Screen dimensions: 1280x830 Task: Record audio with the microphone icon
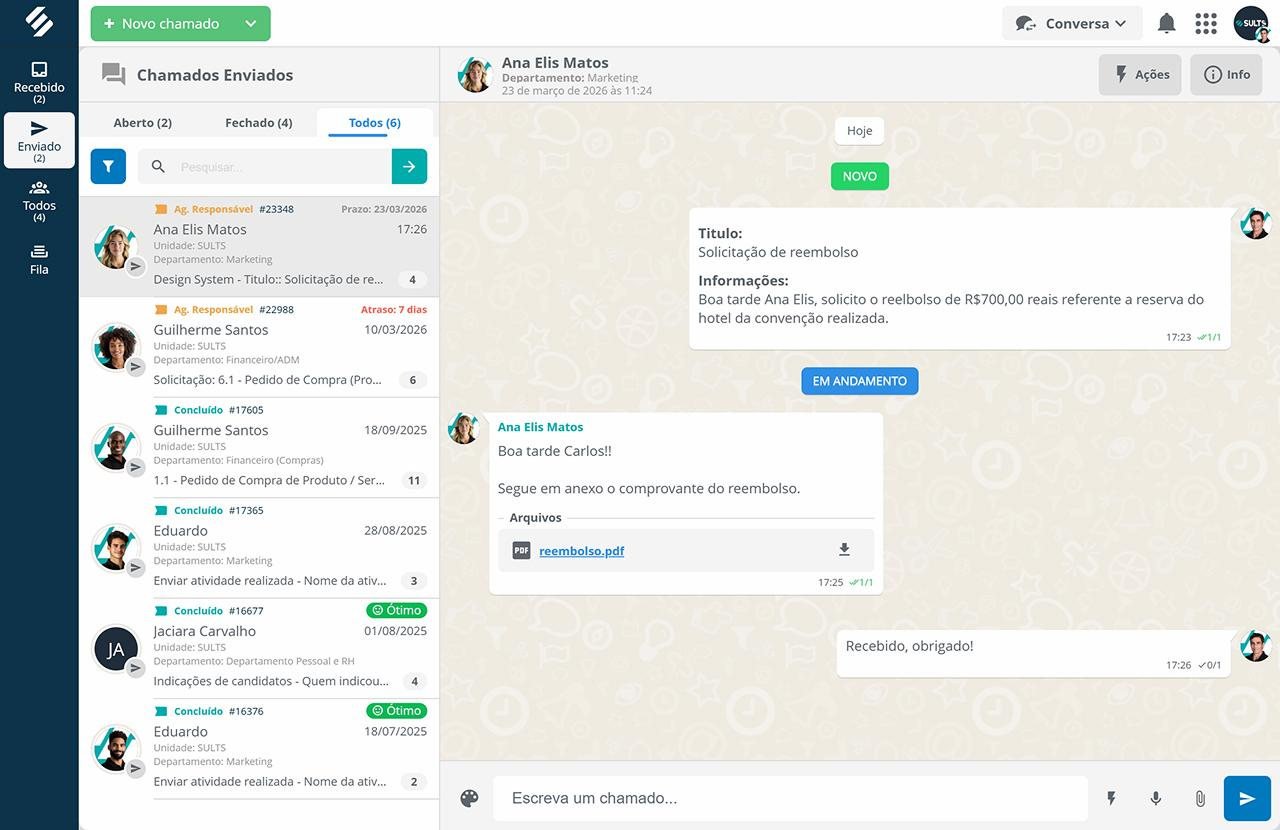coord(1155,798)
